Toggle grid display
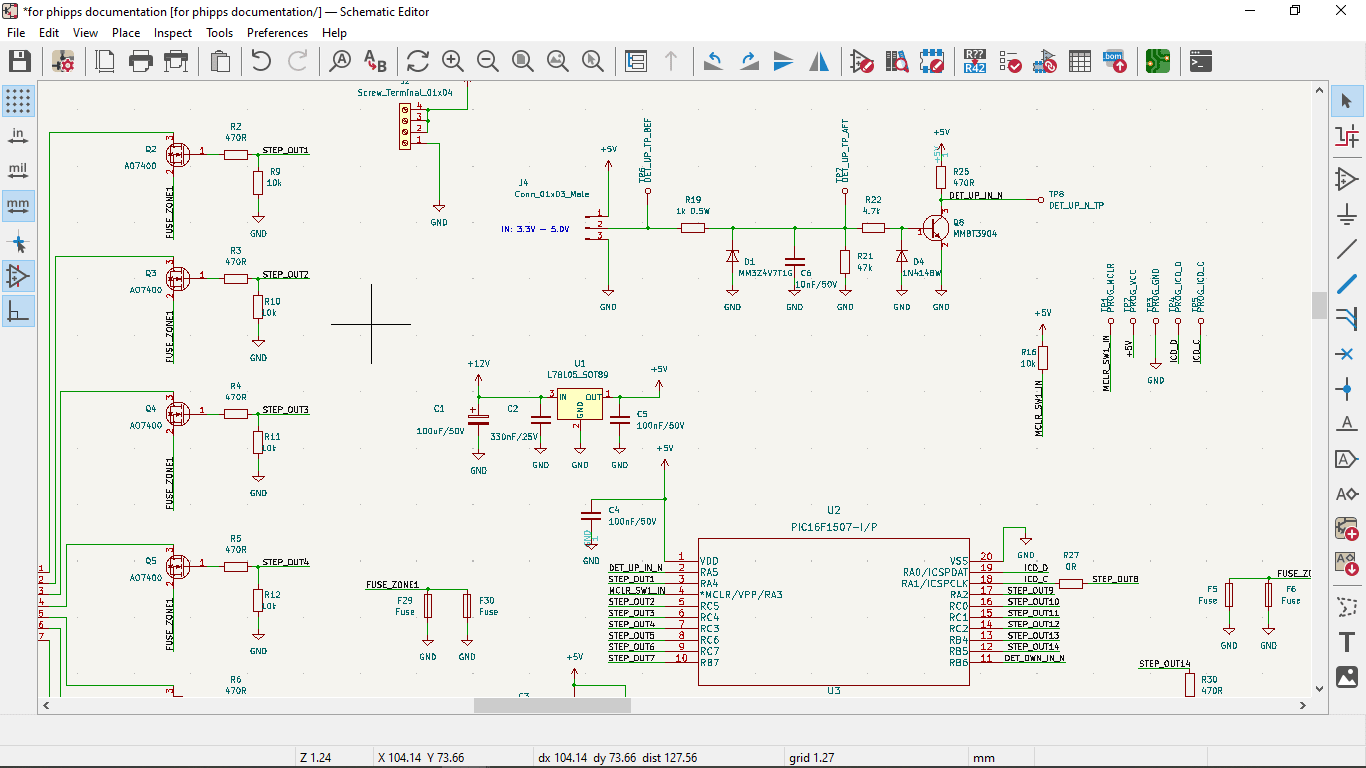 pos(18,100)
